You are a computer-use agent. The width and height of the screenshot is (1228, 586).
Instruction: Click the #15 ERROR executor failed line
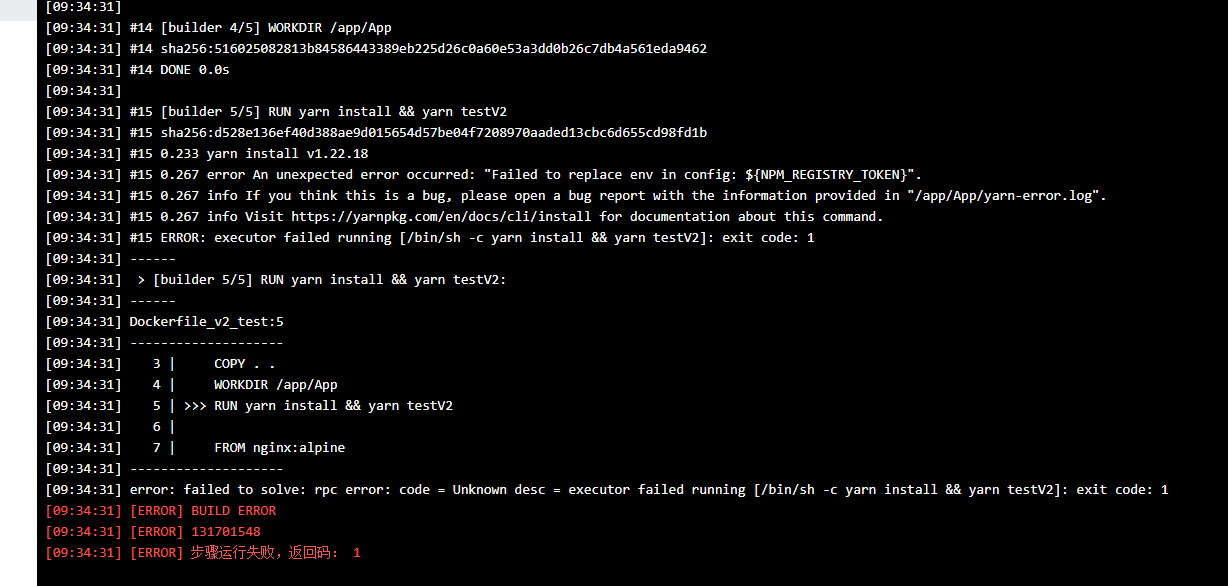(430, 238)
